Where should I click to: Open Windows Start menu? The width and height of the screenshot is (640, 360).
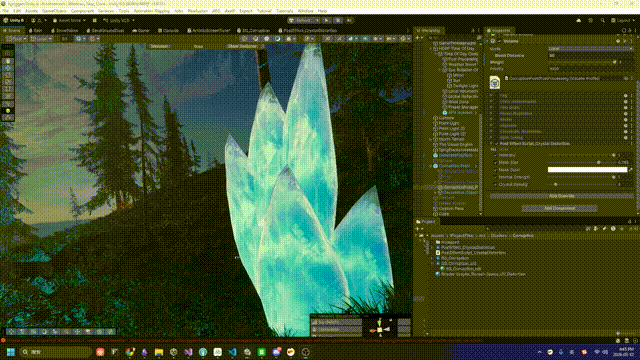(x=11, y=352)
